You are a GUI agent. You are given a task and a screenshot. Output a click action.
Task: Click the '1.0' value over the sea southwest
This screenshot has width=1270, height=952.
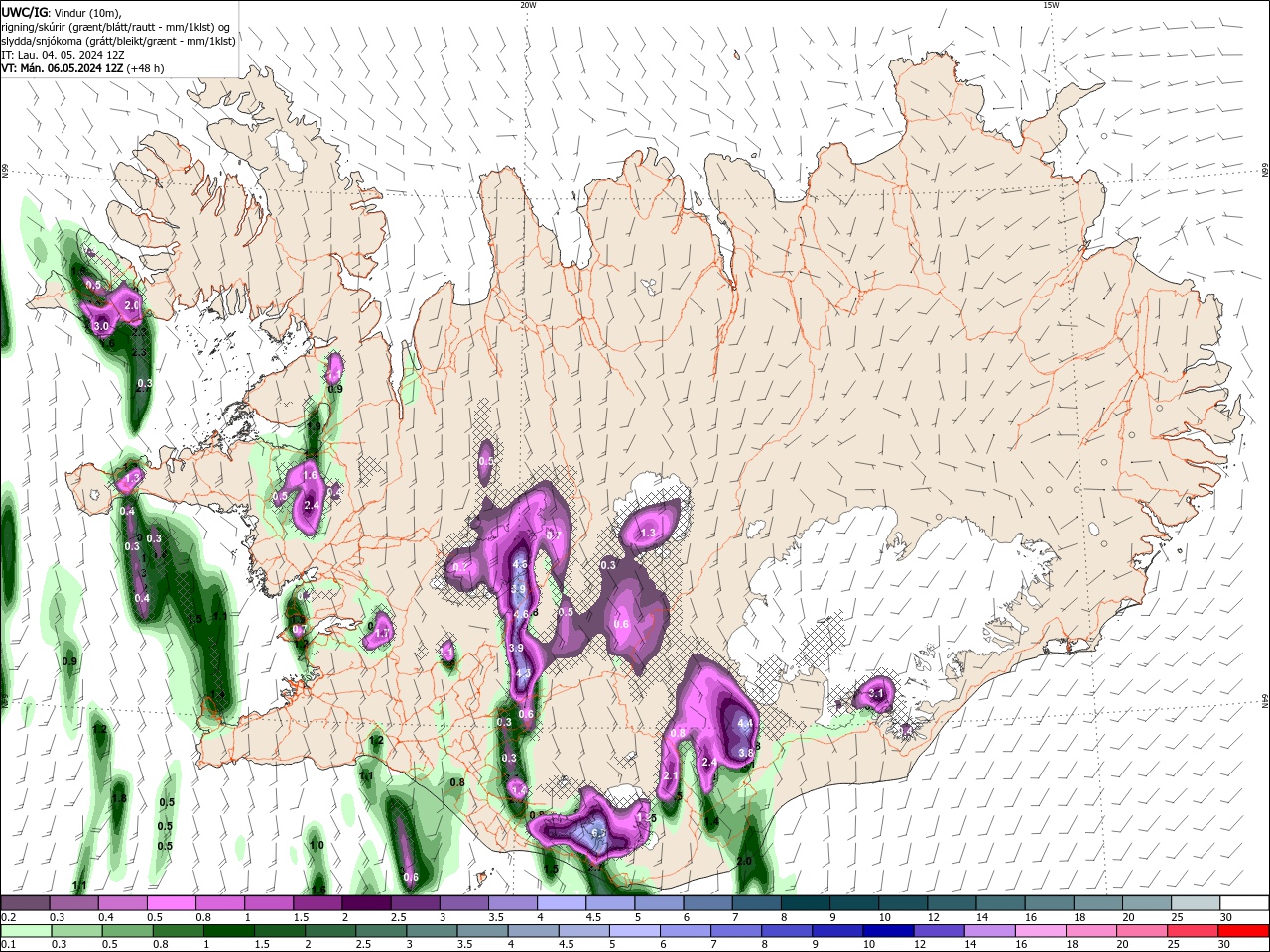pos(317,846)
